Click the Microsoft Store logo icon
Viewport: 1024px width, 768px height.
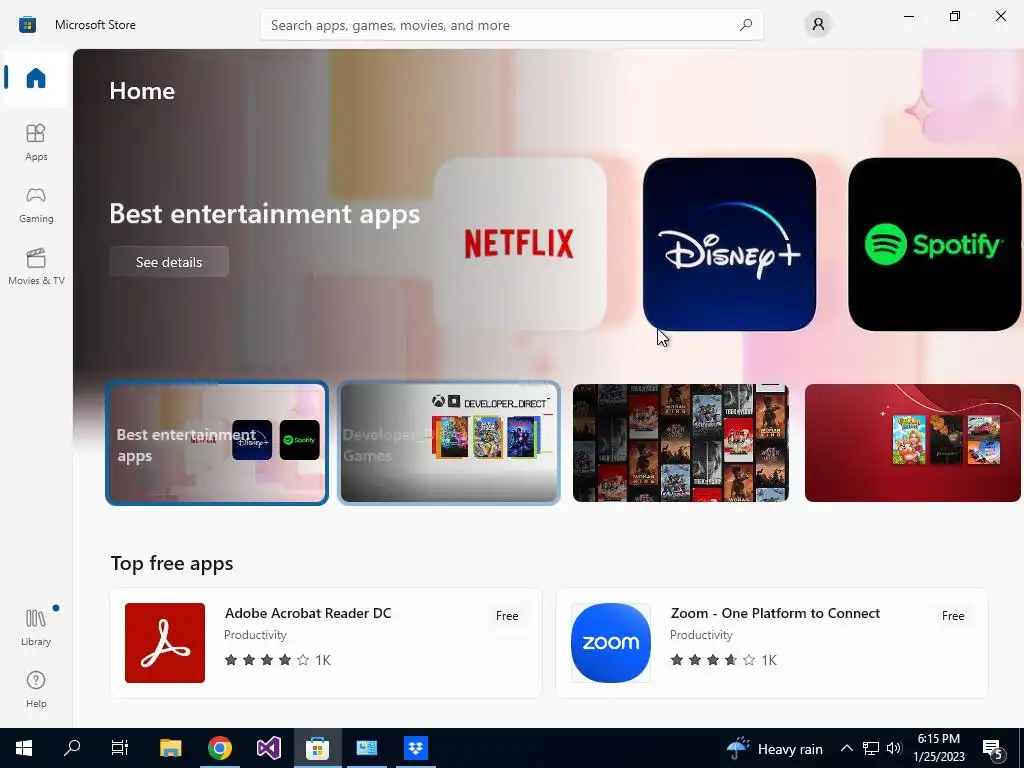pos(27,25)
